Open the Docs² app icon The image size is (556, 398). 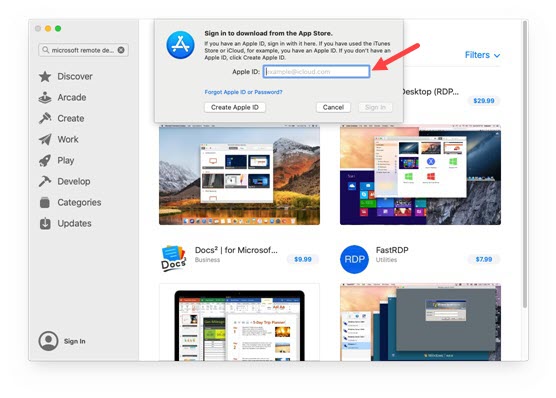173,259
